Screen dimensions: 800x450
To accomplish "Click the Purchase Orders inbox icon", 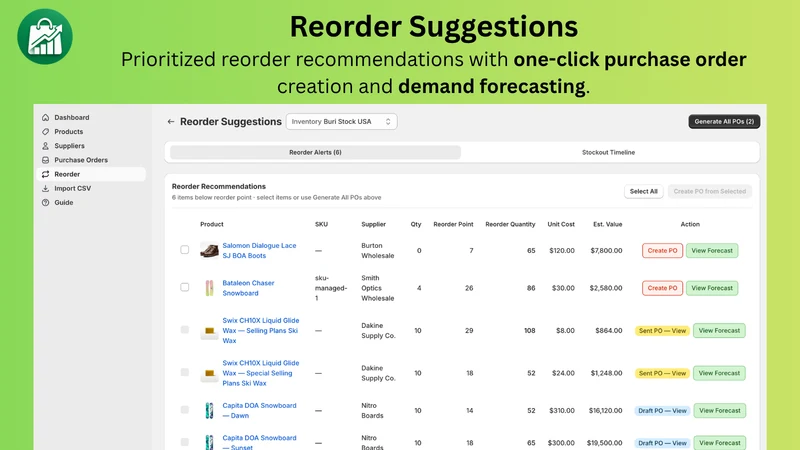I will click(45, 160).
